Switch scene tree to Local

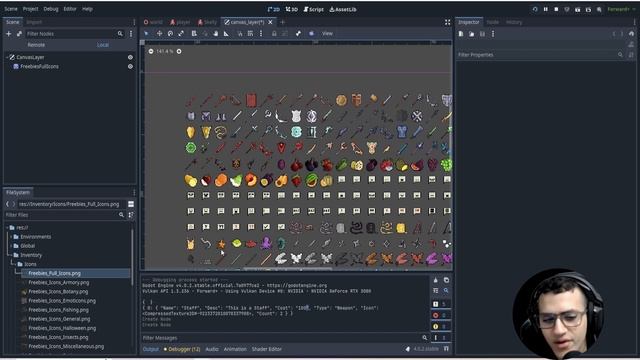point(103,45)
